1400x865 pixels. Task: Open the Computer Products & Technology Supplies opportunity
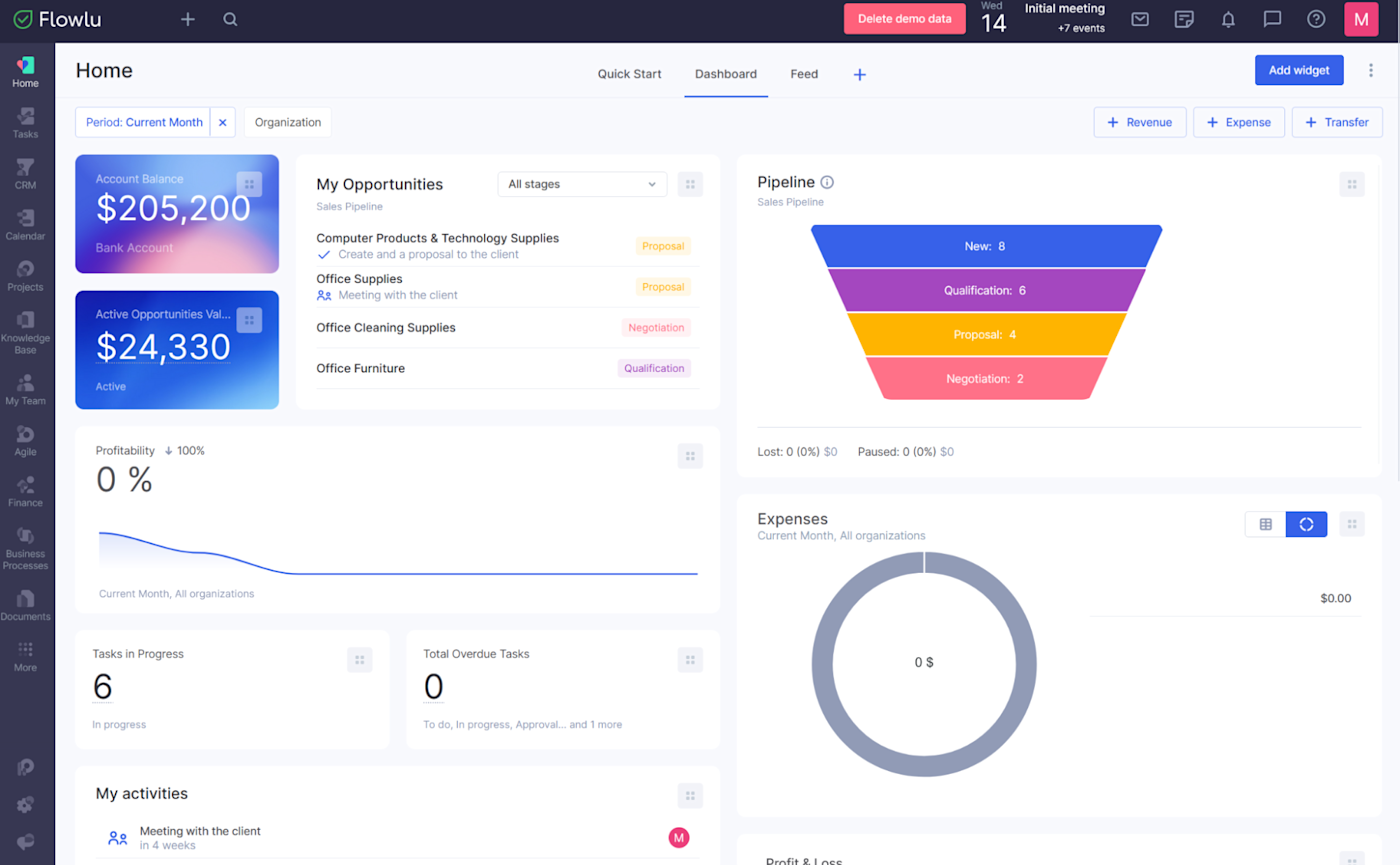(x=437, y=238)
